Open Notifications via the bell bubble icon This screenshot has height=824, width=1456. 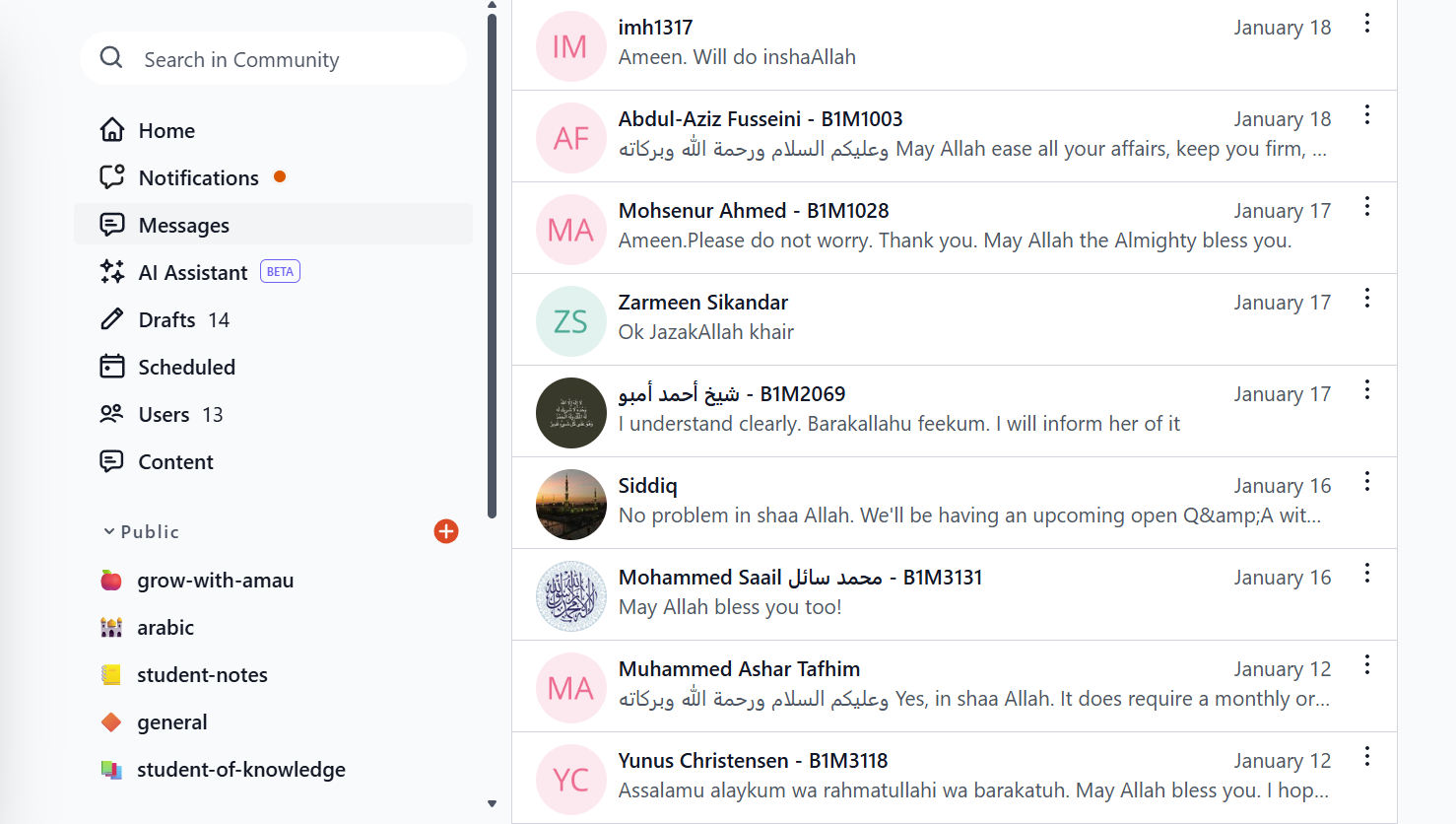[x=112, y=177]
